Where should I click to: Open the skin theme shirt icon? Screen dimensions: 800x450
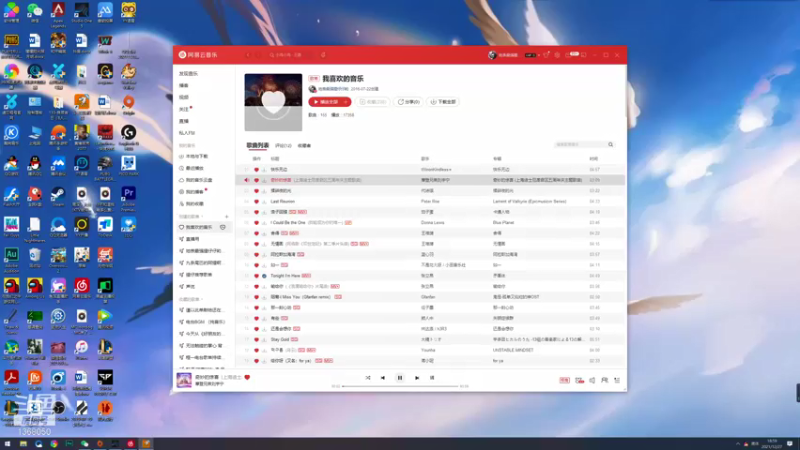[546, 55]
